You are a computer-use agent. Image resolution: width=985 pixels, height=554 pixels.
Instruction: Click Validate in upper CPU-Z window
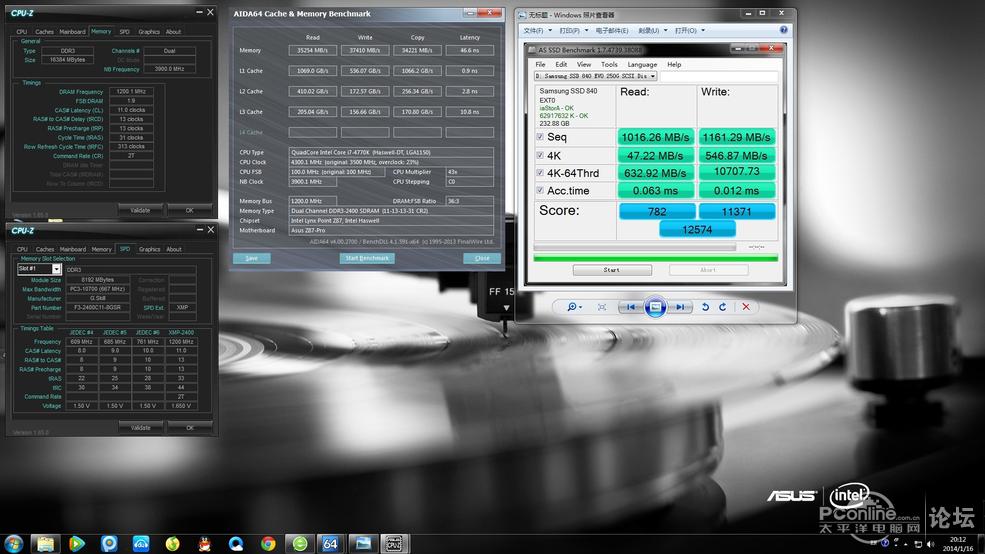click(x=140, y=210)
